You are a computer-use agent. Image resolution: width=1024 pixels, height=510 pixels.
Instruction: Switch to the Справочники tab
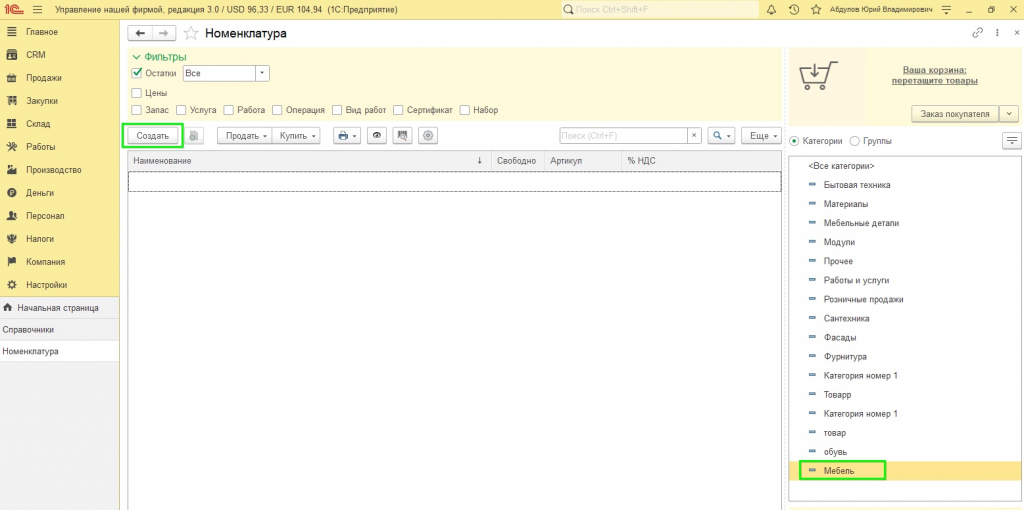point(28,330)
